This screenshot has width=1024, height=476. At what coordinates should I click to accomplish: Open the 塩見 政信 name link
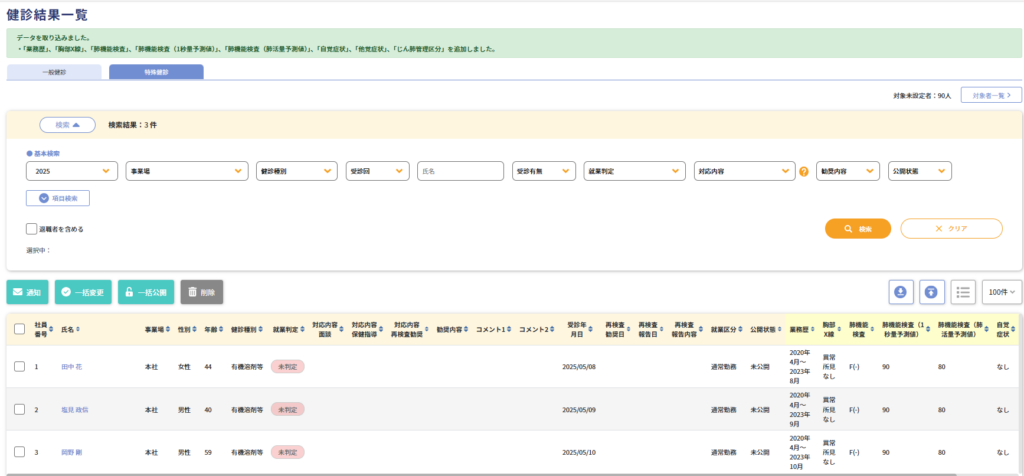74,410
